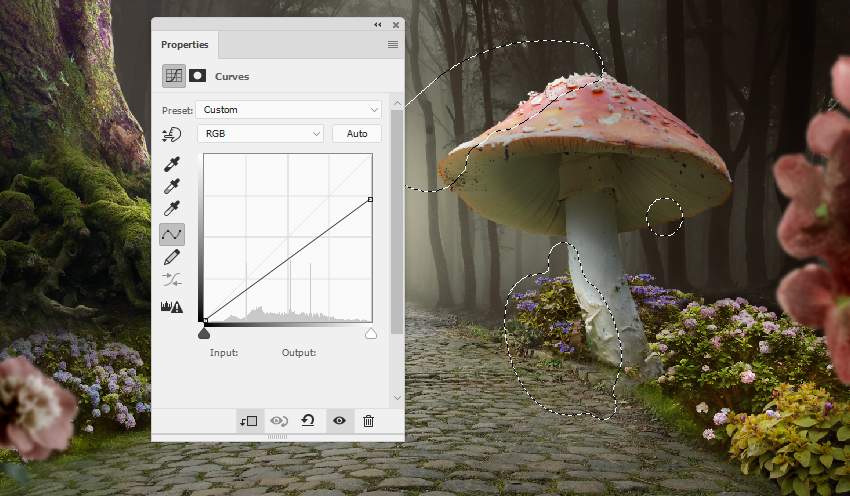Click the white point input slider
Screen dimensions: 850x496
pyautogui.click(x=371, y=333)
